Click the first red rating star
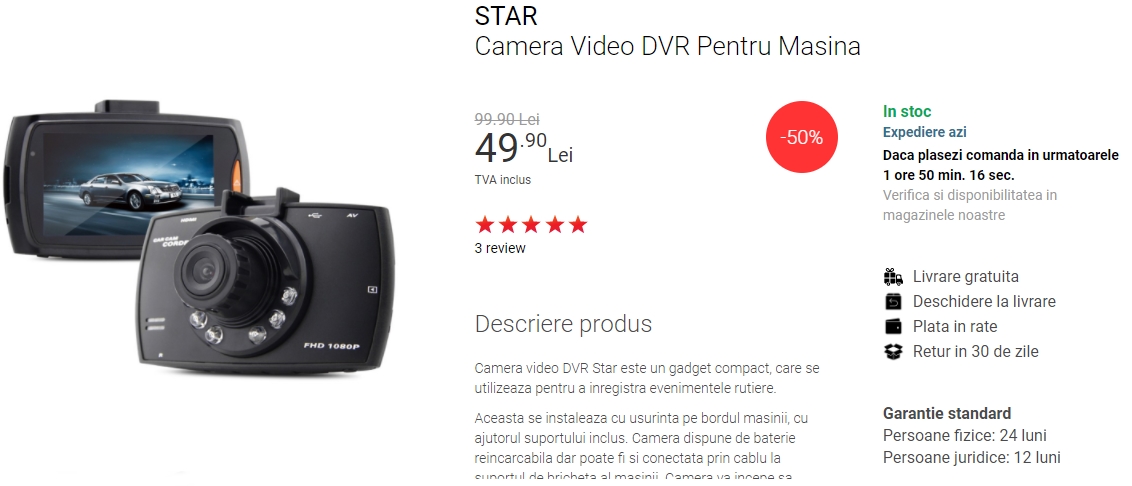 pos(485,225)
